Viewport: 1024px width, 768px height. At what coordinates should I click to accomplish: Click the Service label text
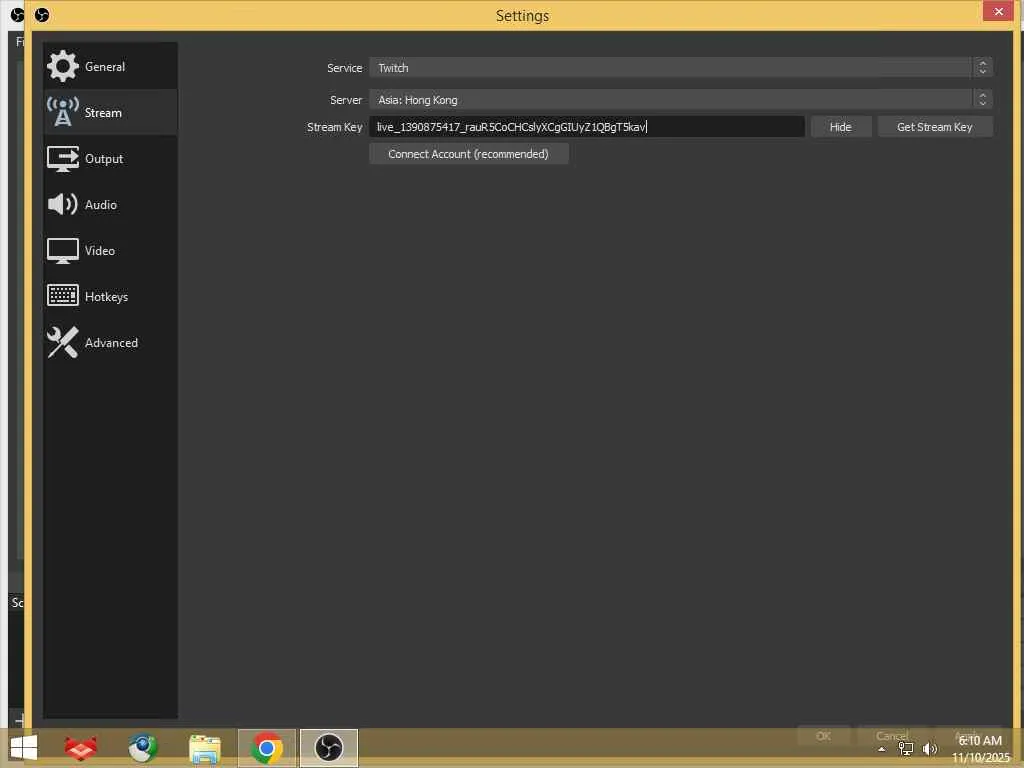pos(344,68)
